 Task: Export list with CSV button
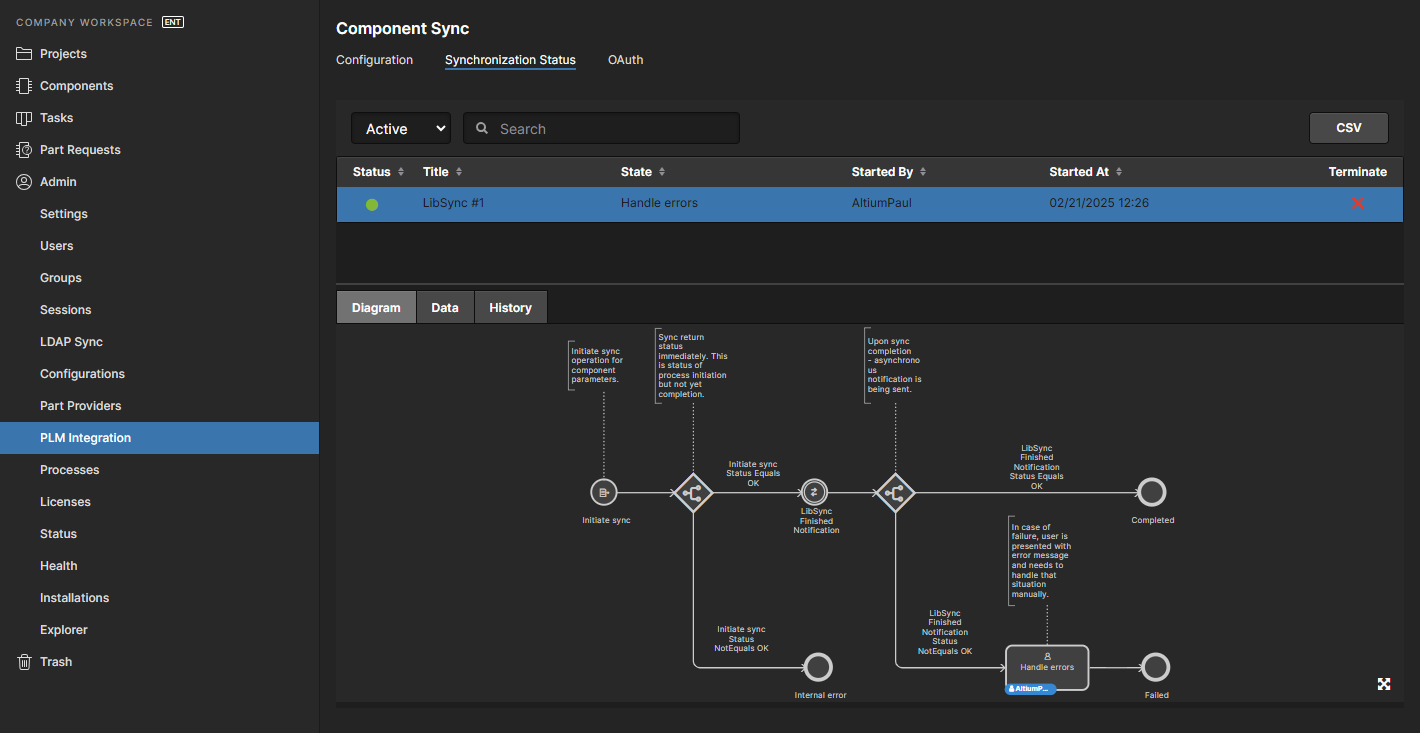pos(1348,128)
